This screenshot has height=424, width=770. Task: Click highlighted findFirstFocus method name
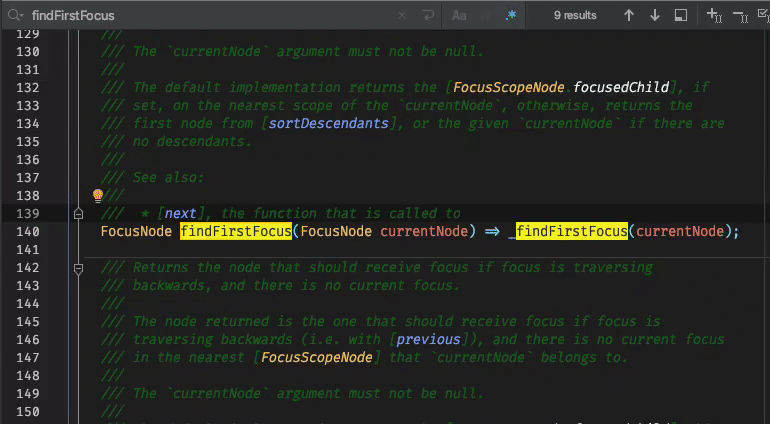[236, 231]
